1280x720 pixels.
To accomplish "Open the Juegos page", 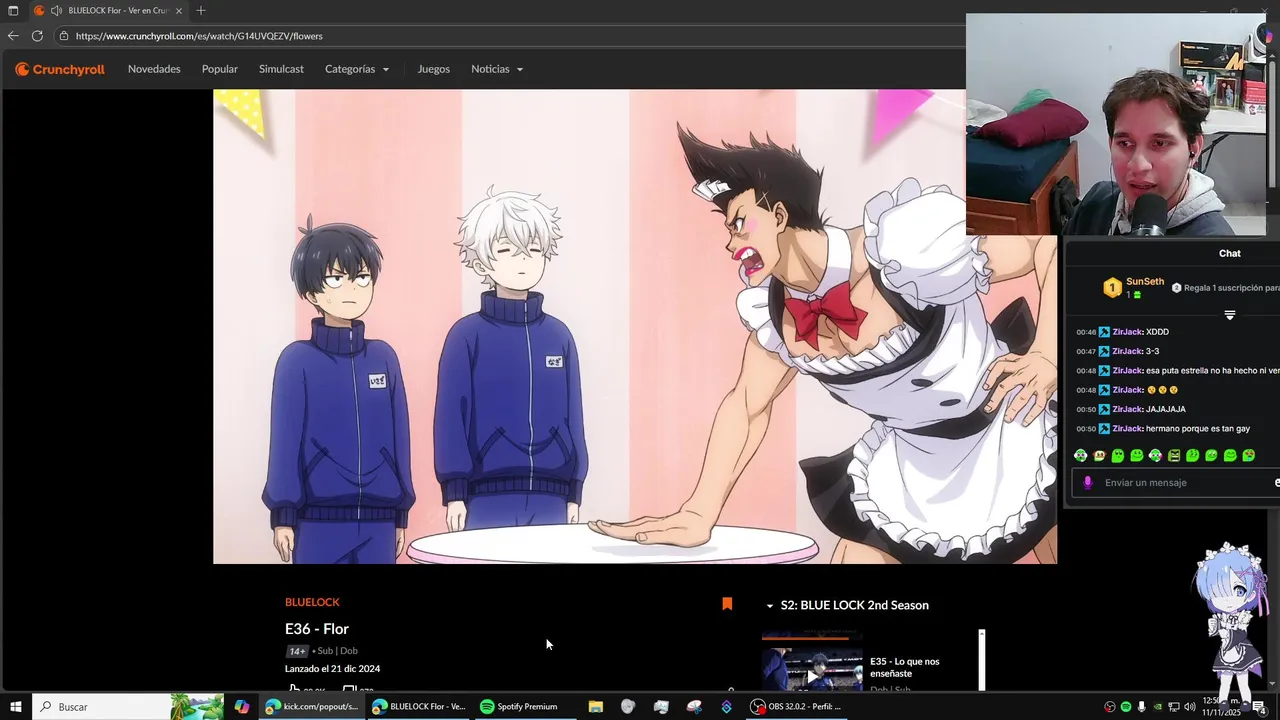I will [434, 69].
